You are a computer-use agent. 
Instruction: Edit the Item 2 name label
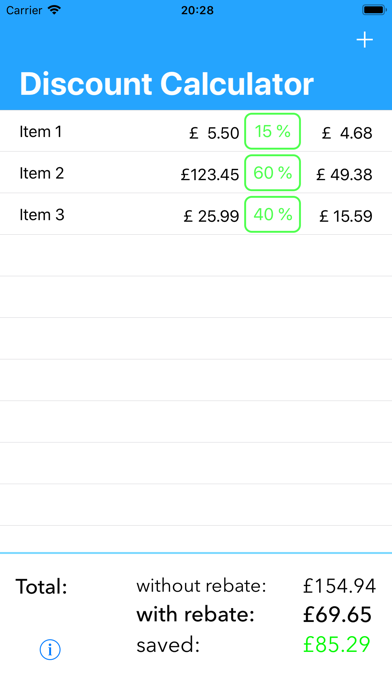pos(41,173)
